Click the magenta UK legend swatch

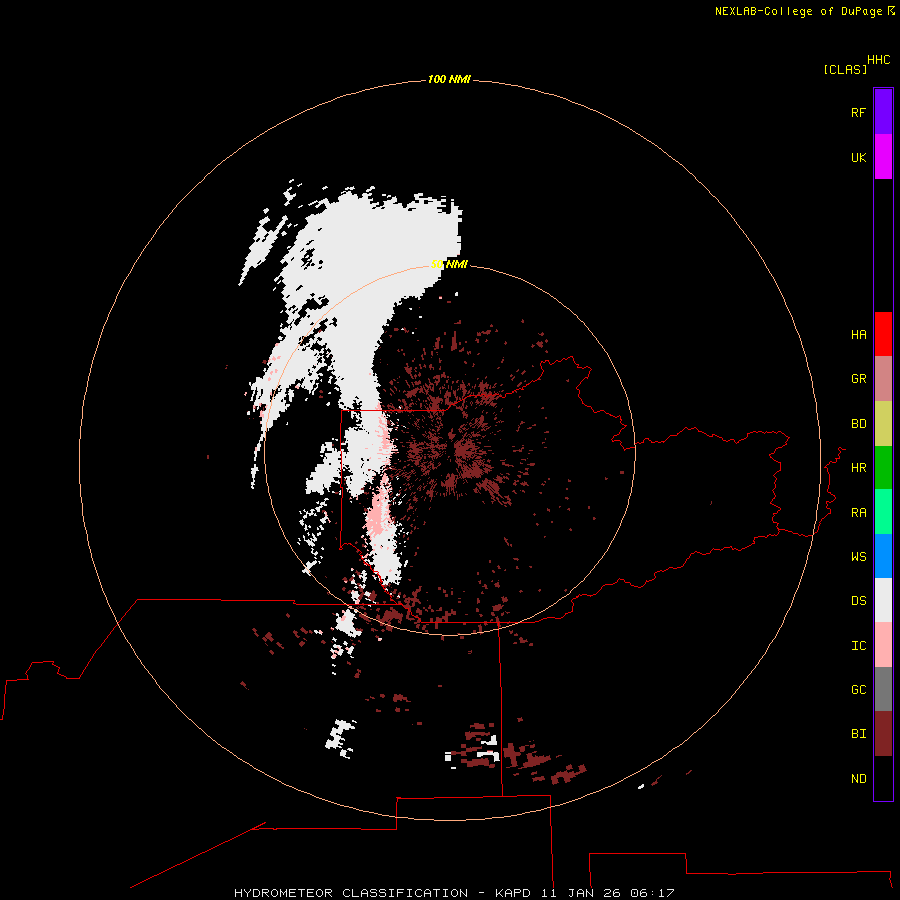click(883, 157)
